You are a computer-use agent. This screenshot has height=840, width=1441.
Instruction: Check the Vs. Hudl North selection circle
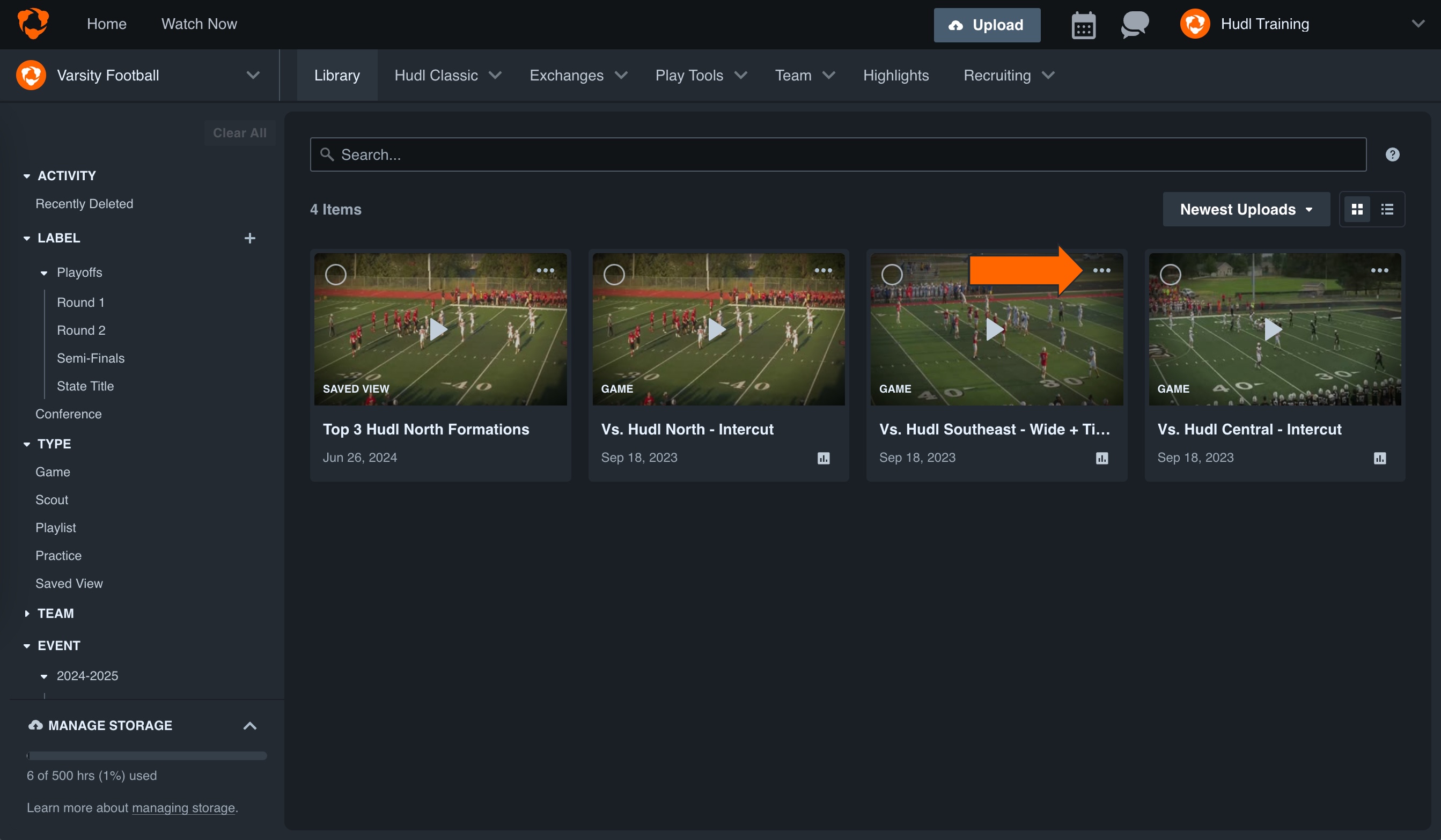point(614,275)
